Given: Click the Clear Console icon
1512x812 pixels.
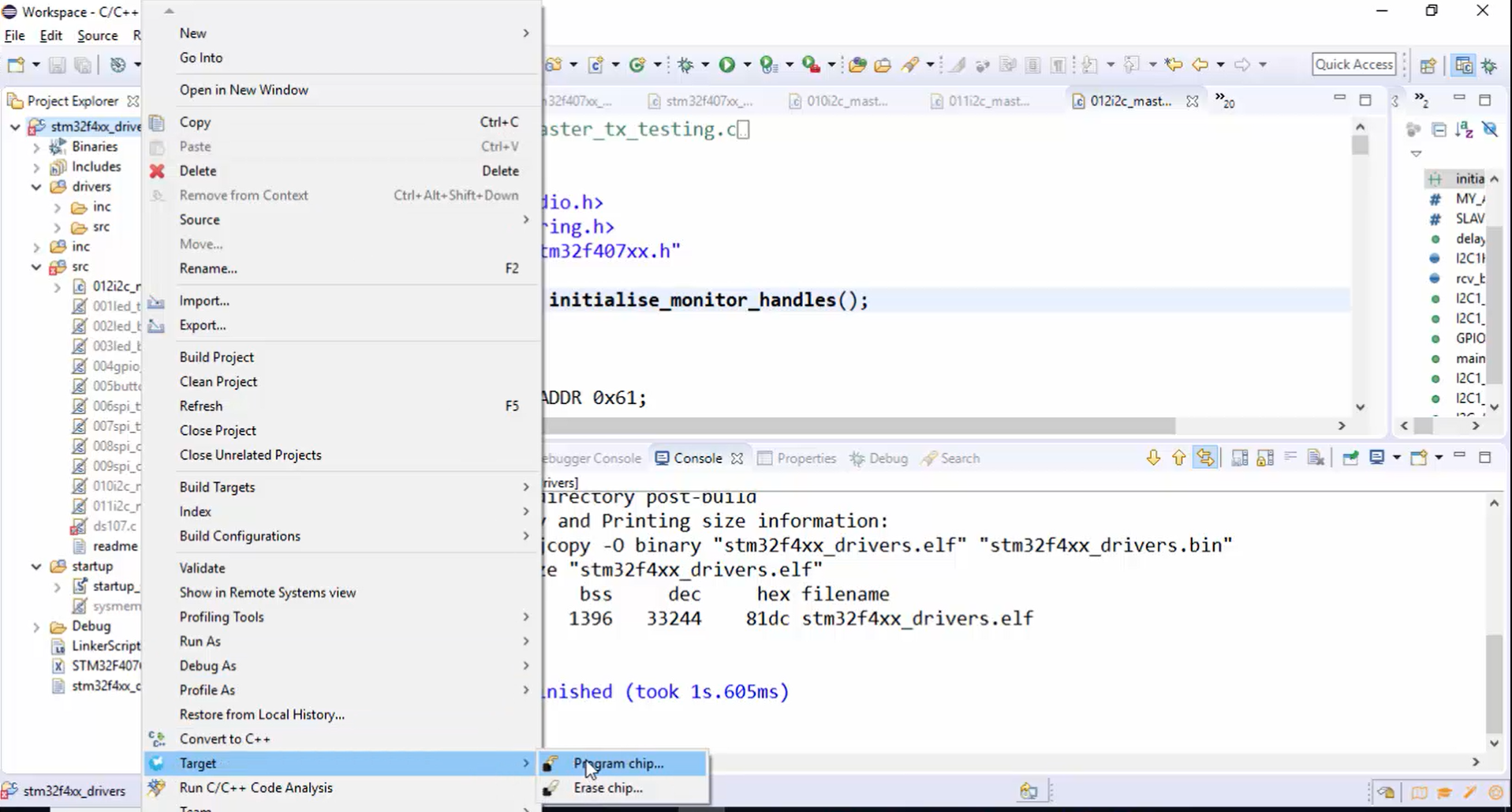Looking at the screenshot, I should pos(1316,458).
